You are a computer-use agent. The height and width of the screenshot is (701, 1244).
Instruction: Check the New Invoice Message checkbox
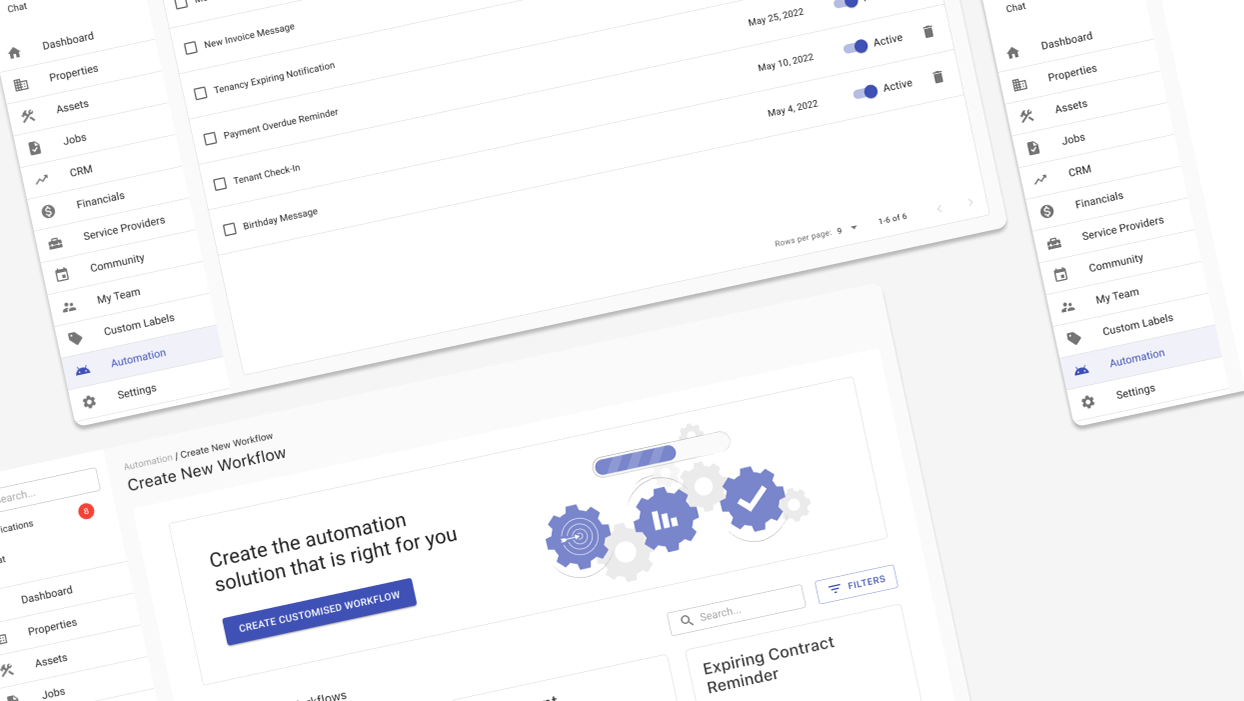(x=191, y=48)
